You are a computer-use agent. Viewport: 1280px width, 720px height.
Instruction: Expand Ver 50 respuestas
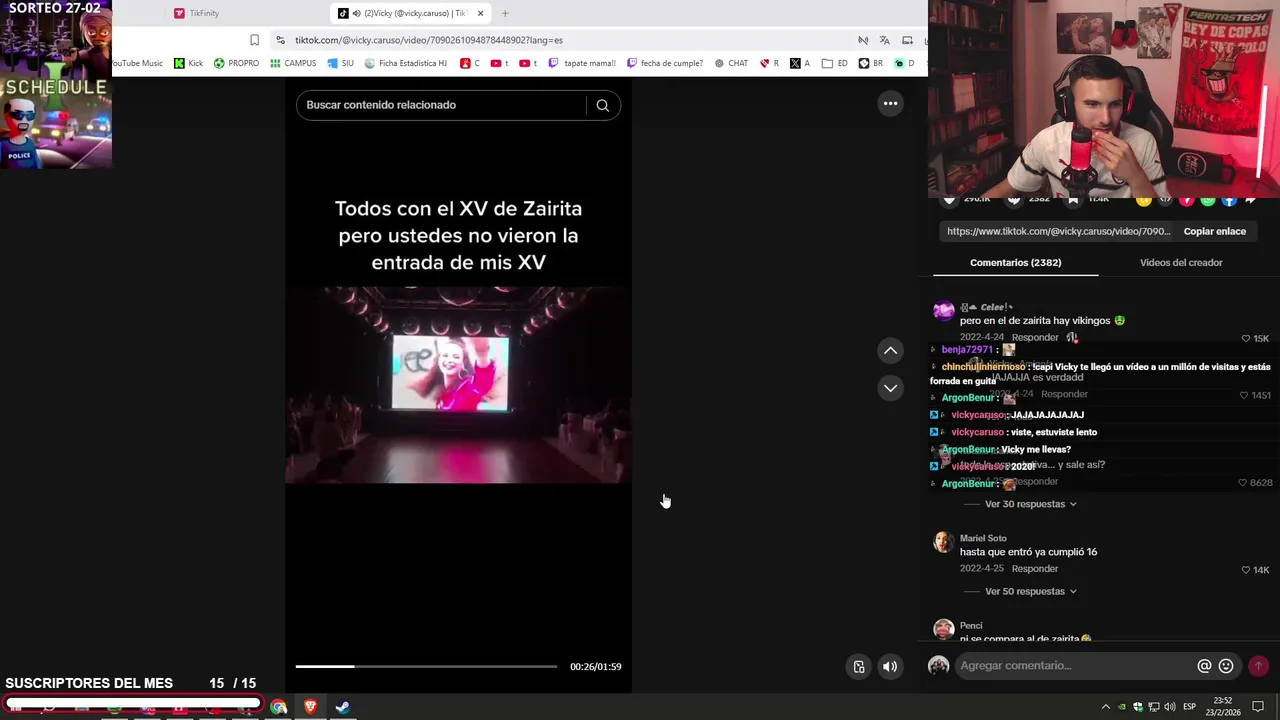[x=1030, y=591]
